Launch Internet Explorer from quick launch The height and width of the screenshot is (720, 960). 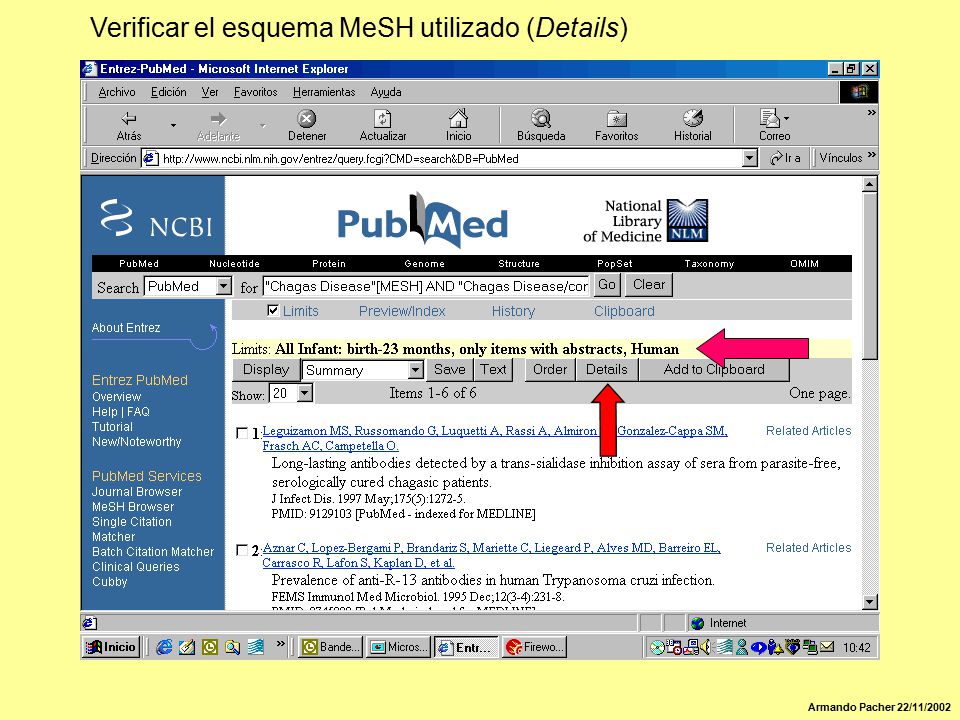click(x=164, y=647)
